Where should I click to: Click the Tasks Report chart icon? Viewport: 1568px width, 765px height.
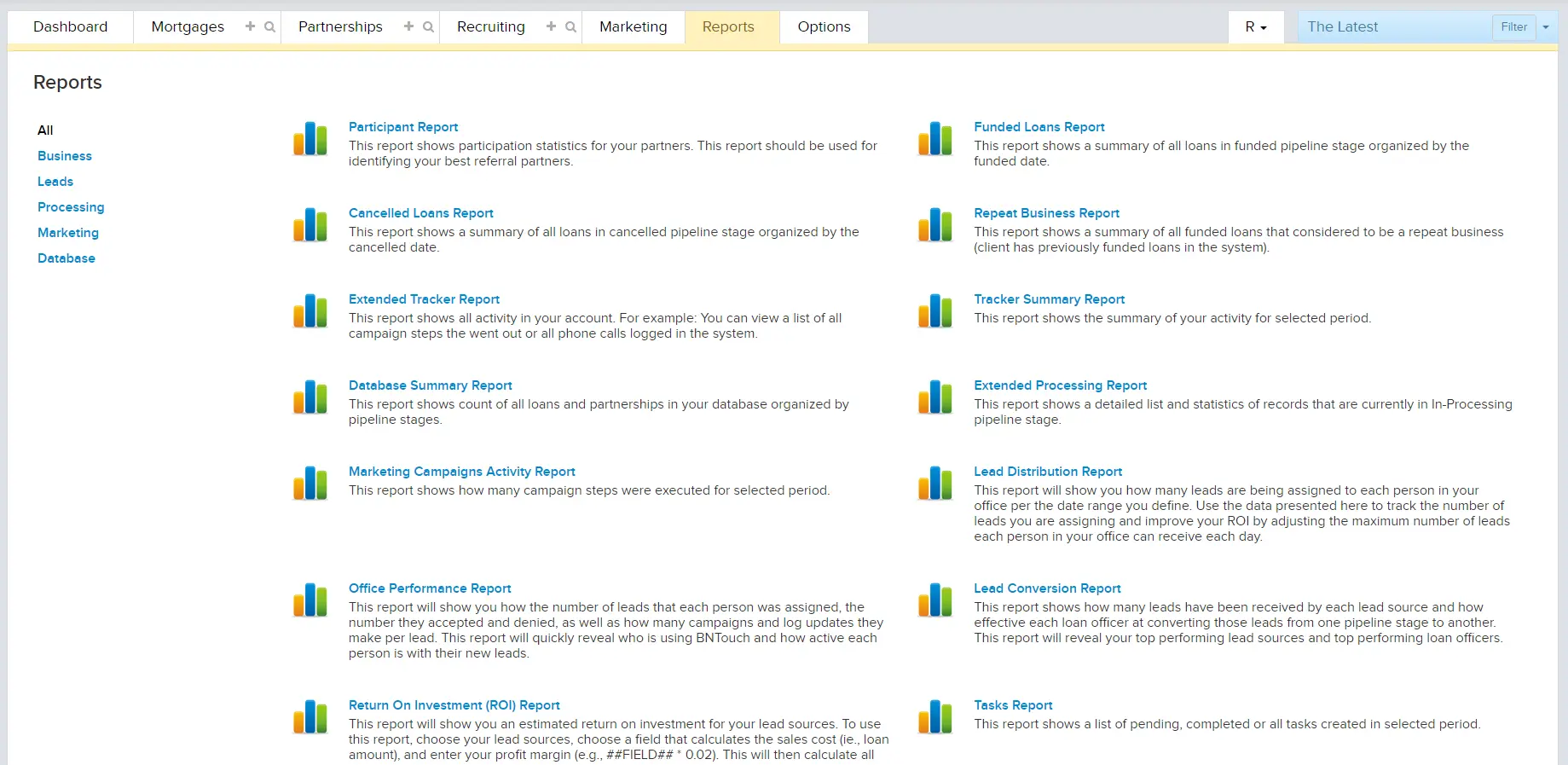935,716
